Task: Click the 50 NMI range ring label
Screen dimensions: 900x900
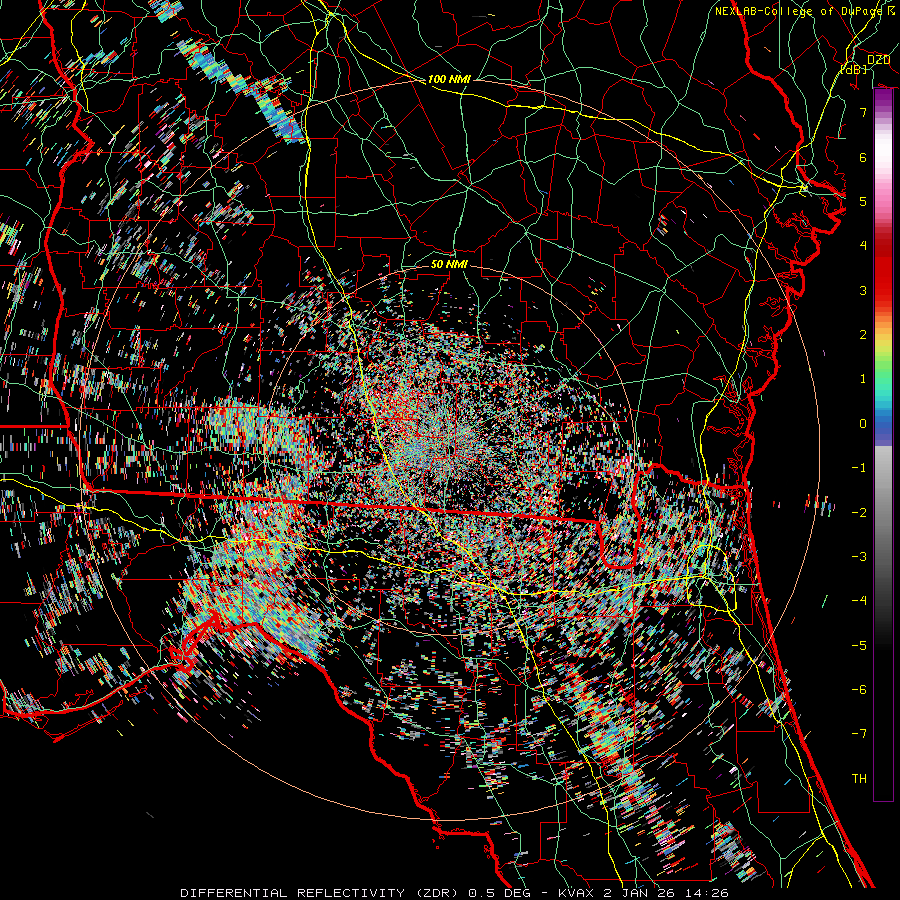Action: coord(449,264)
